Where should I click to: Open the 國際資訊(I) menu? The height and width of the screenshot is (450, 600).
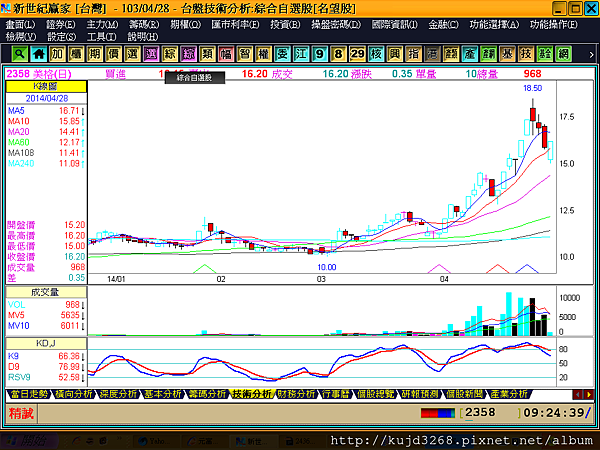[395, 25]
